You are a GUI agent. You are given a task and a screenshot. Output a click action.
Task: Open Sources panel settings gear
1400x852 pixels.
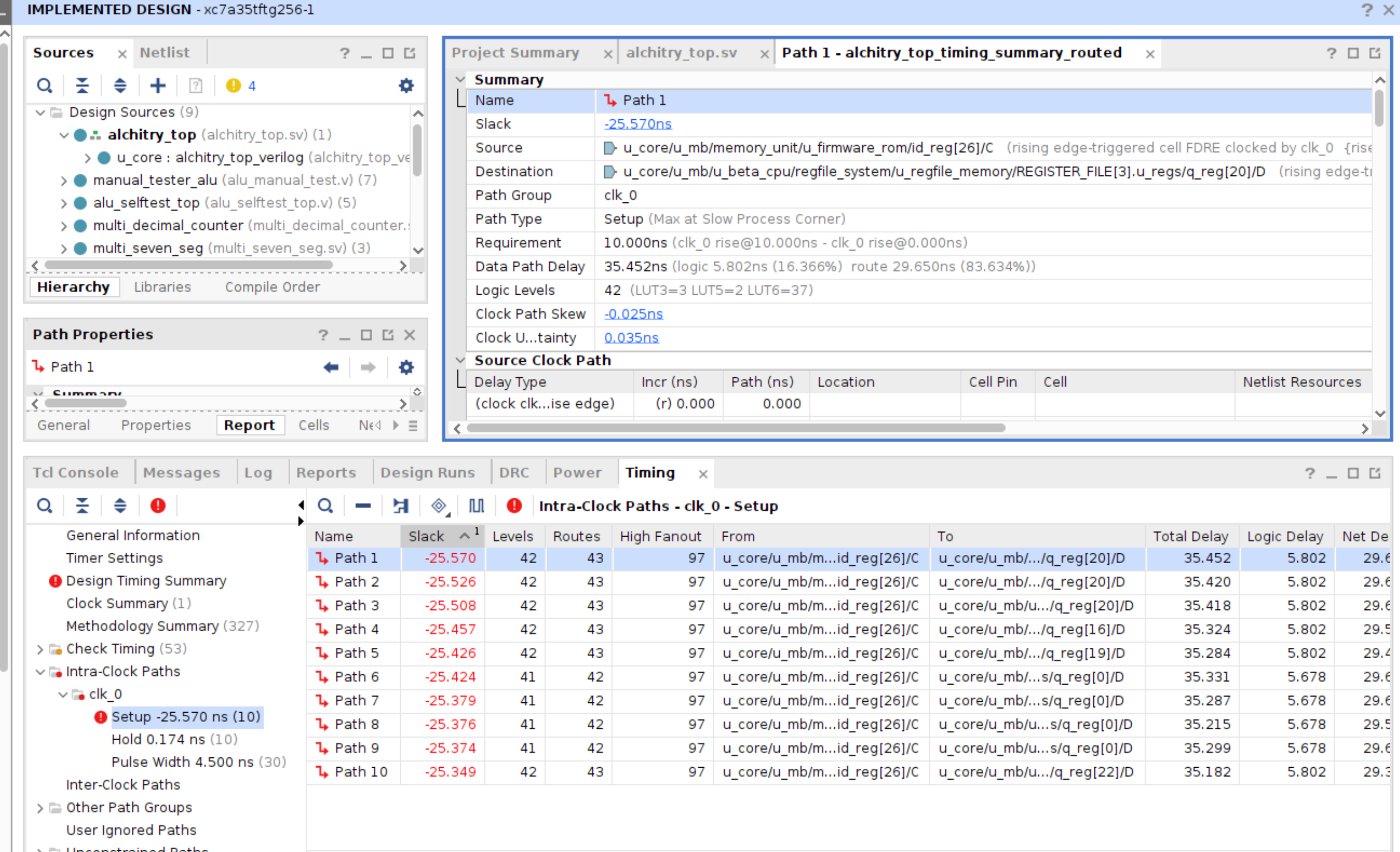click(x=406, y=86)
